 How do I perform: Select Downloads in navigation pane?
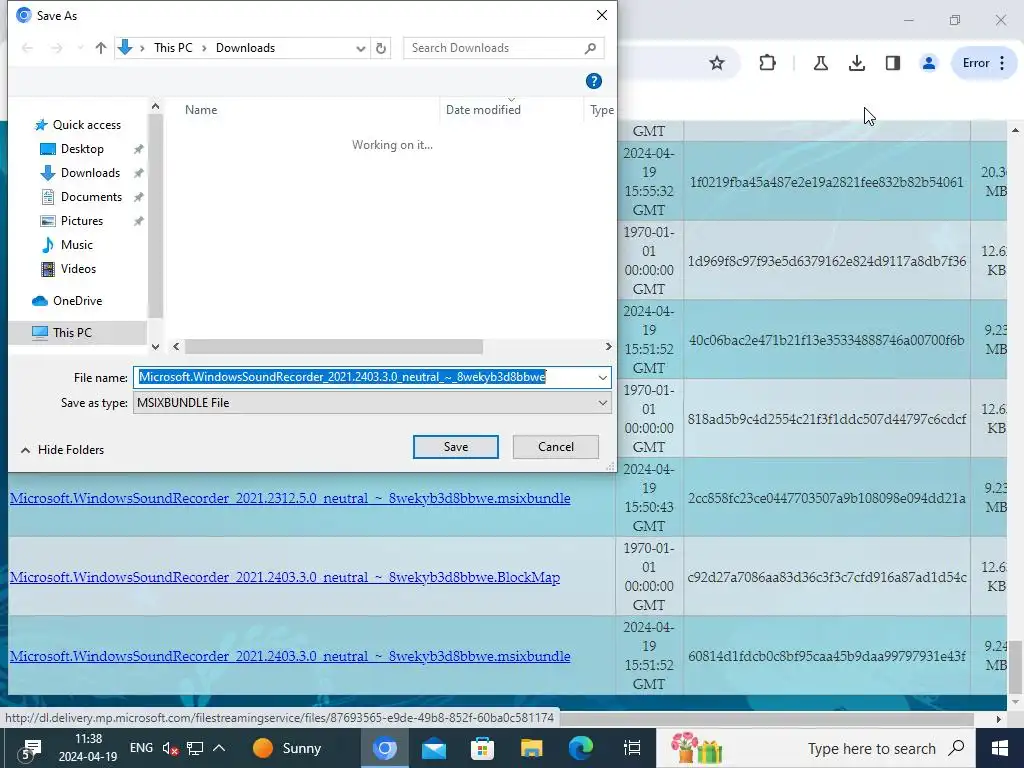point(89,173)
